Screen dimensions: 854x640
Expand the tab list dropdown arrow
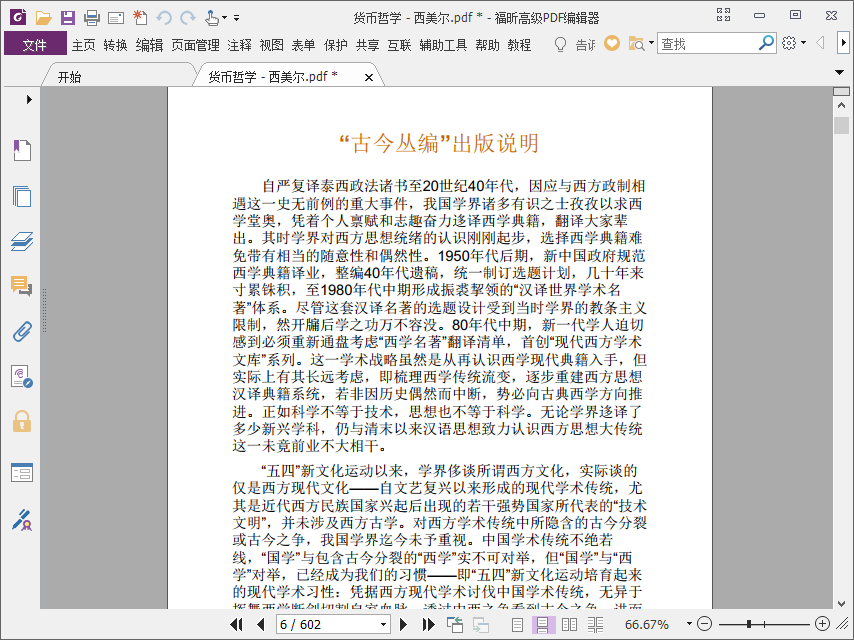click(839, 72)
